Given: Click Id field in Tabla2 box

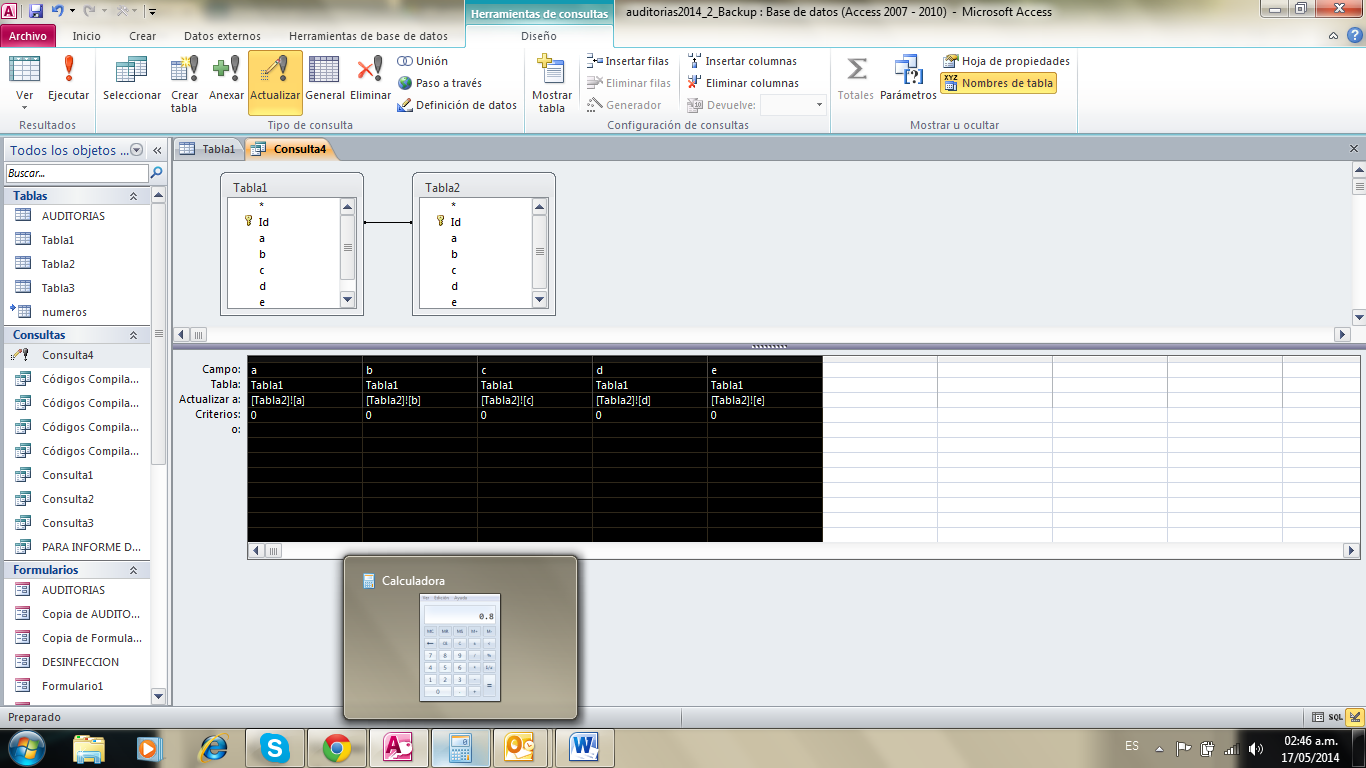Looking at the screenshot, I should 456,222.
